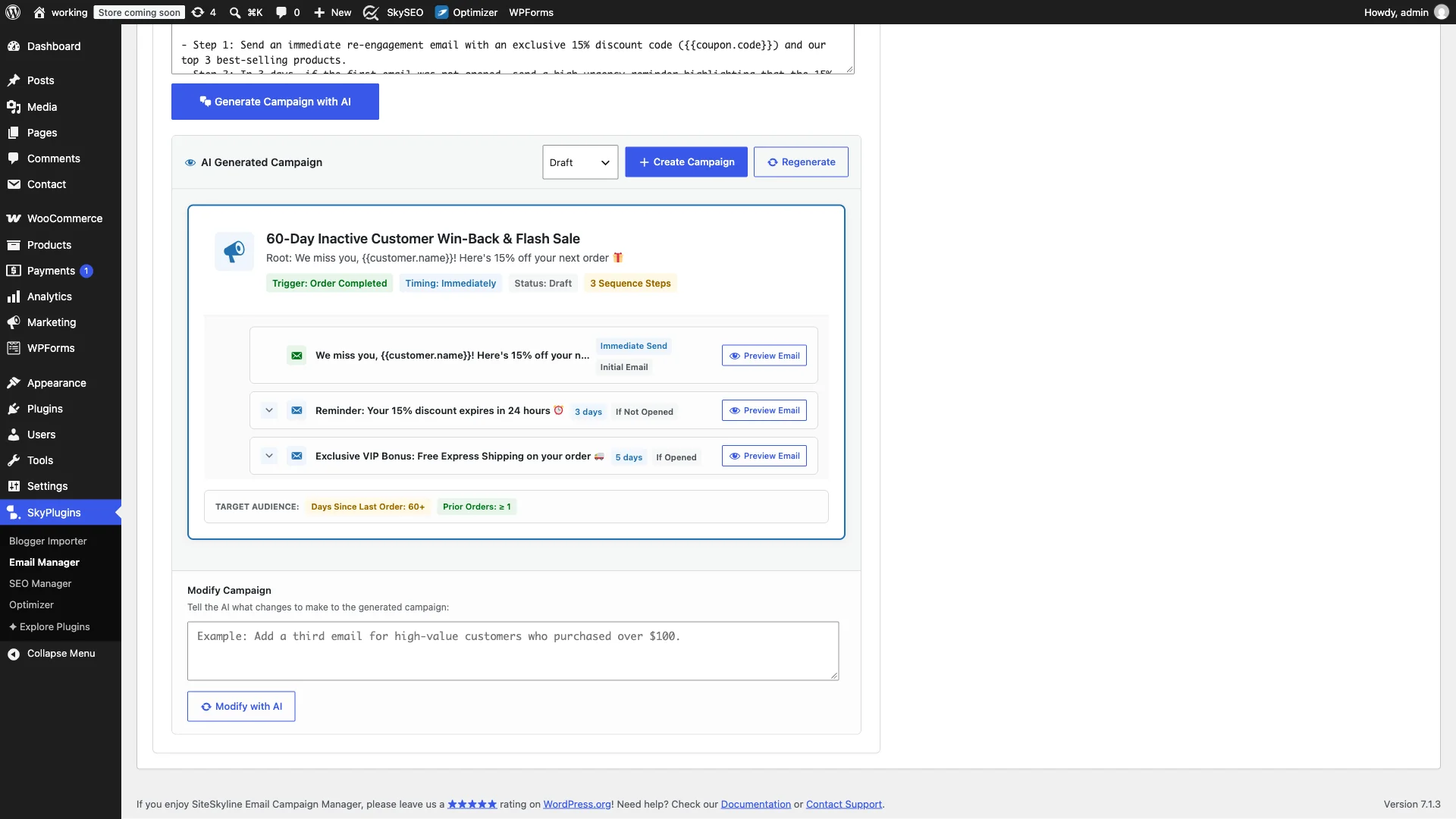Click the green envelope icon of initial email

coord(297,355)
